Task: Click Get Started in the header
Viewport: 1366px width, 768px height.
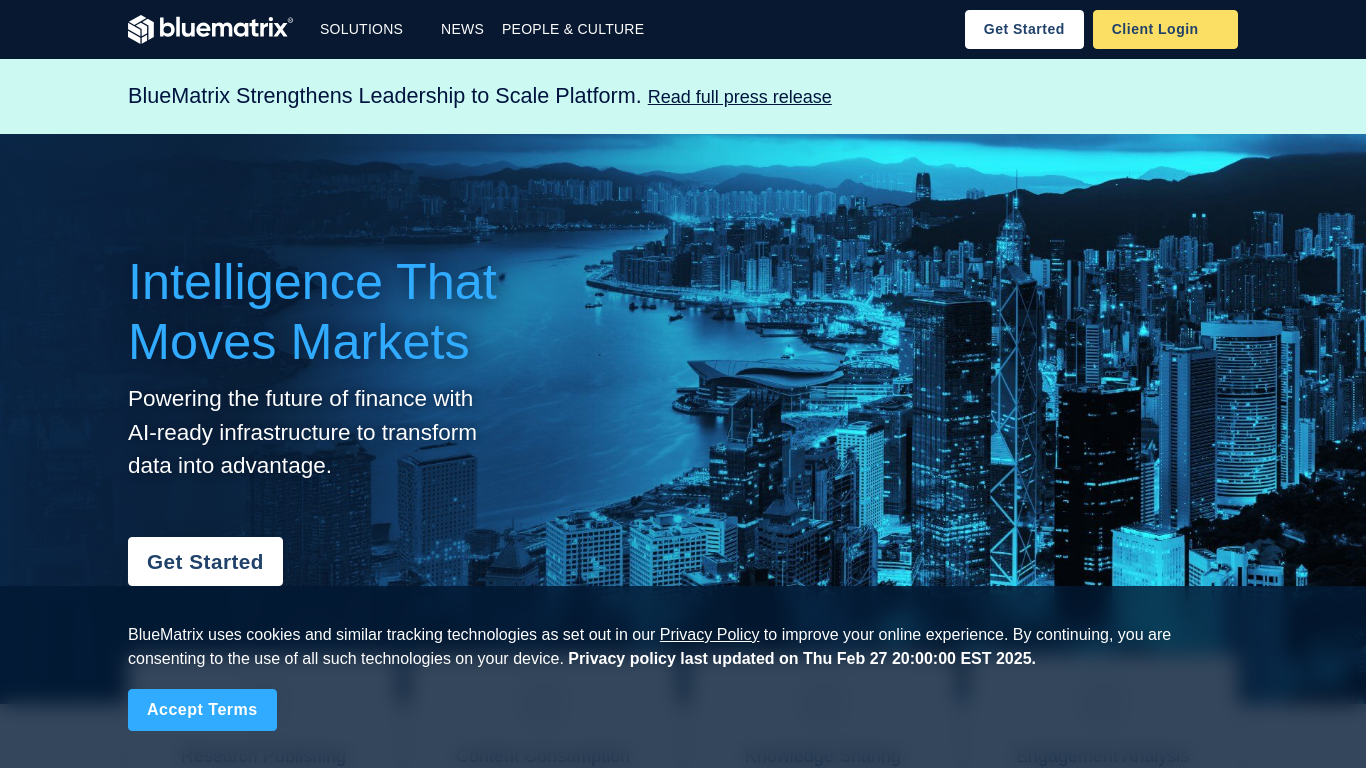Action: pos(1024,29)
